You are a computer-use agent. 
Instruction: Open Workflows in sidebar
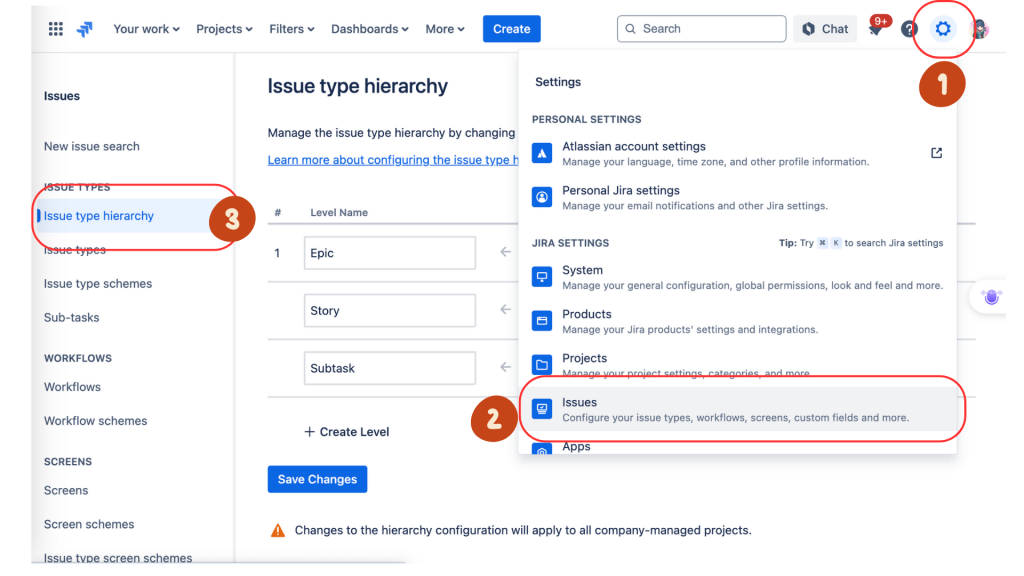click(72, 387)
